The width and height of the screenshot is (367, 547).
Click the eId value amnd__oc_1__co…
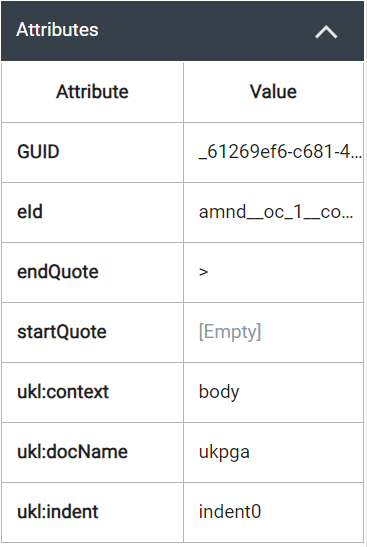coord(274,212)
